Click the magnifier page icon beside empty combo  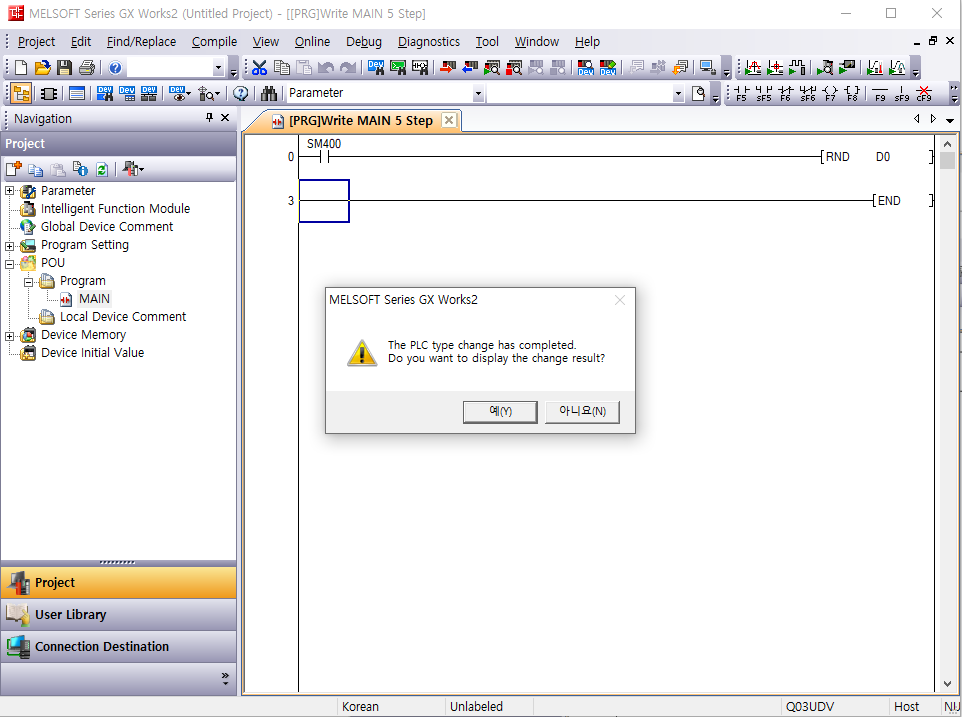(698, 93)
